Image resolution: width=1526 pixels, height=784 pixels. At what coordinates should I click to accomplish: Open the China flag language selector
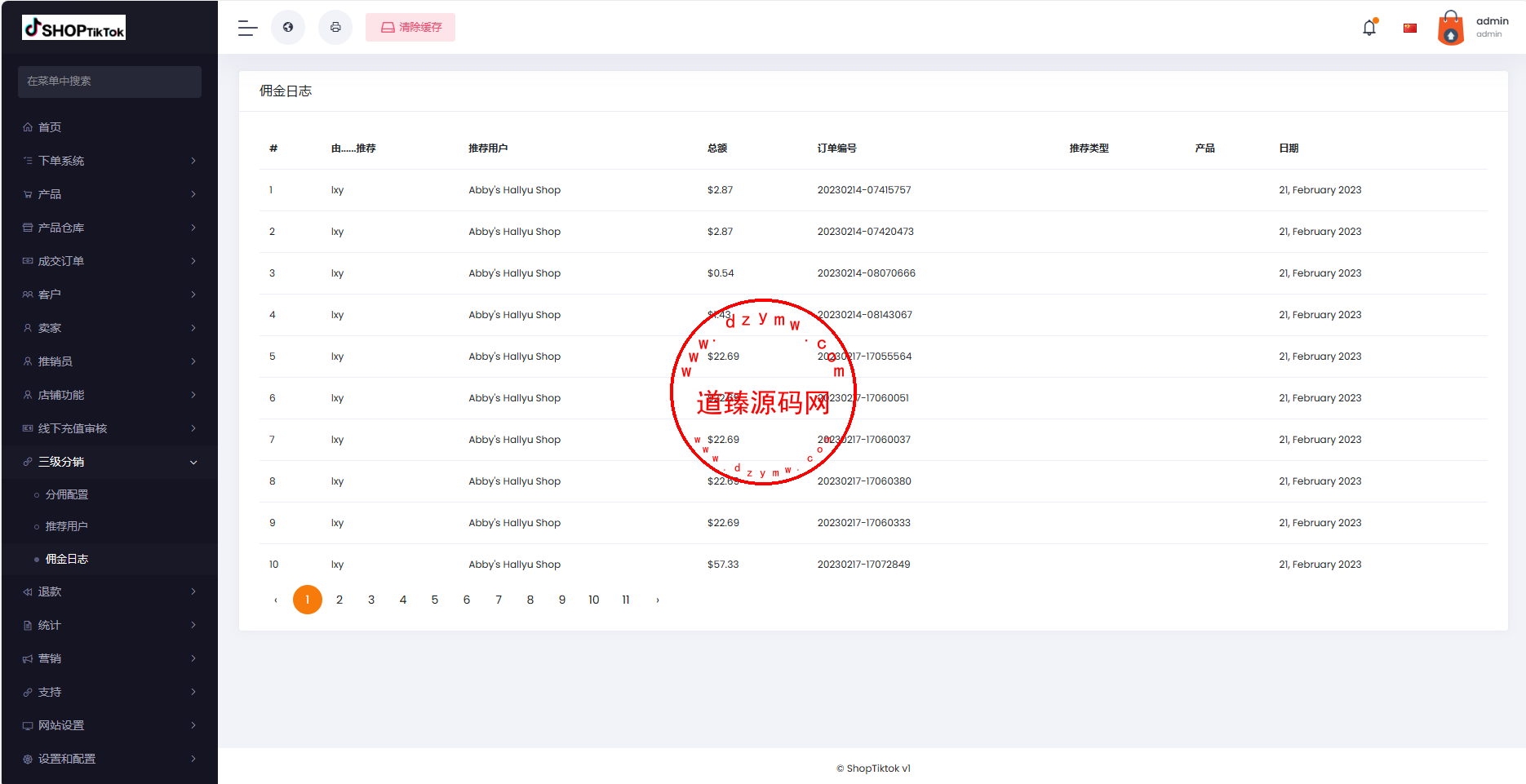click(x=1410, y=28)
